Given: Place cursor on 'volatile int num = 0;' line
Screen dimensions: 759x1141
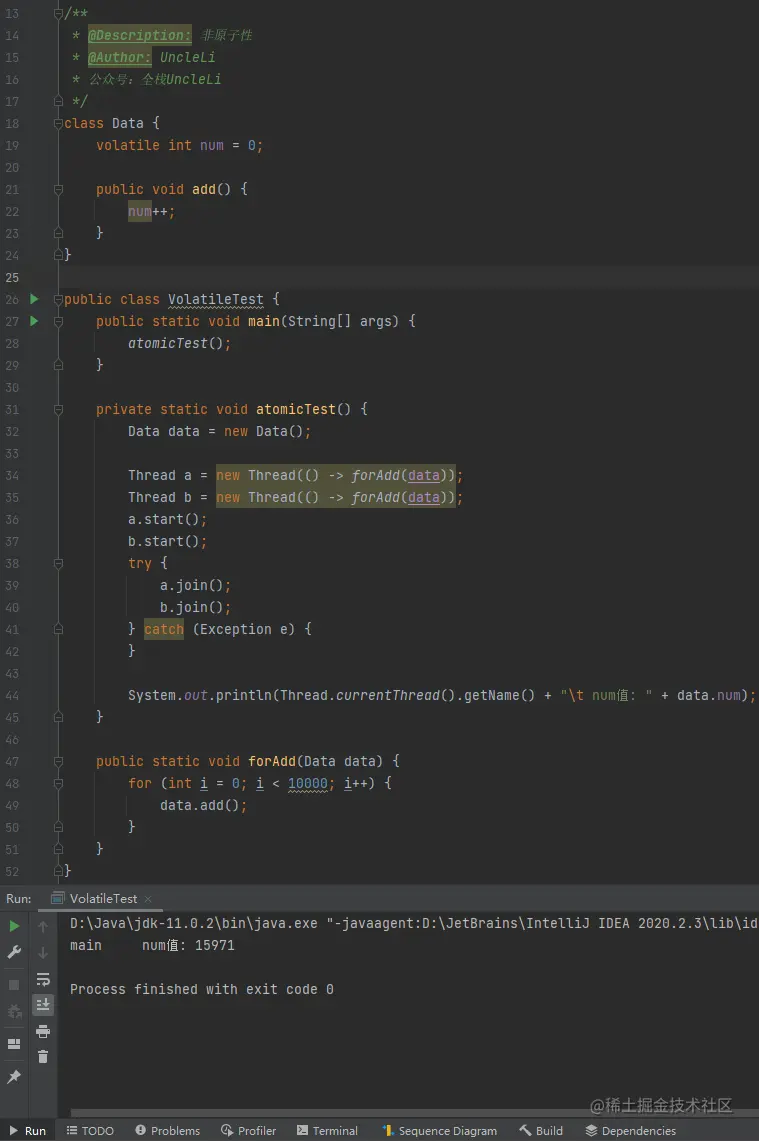Looking at the screenshot, I should pos(179,145).
